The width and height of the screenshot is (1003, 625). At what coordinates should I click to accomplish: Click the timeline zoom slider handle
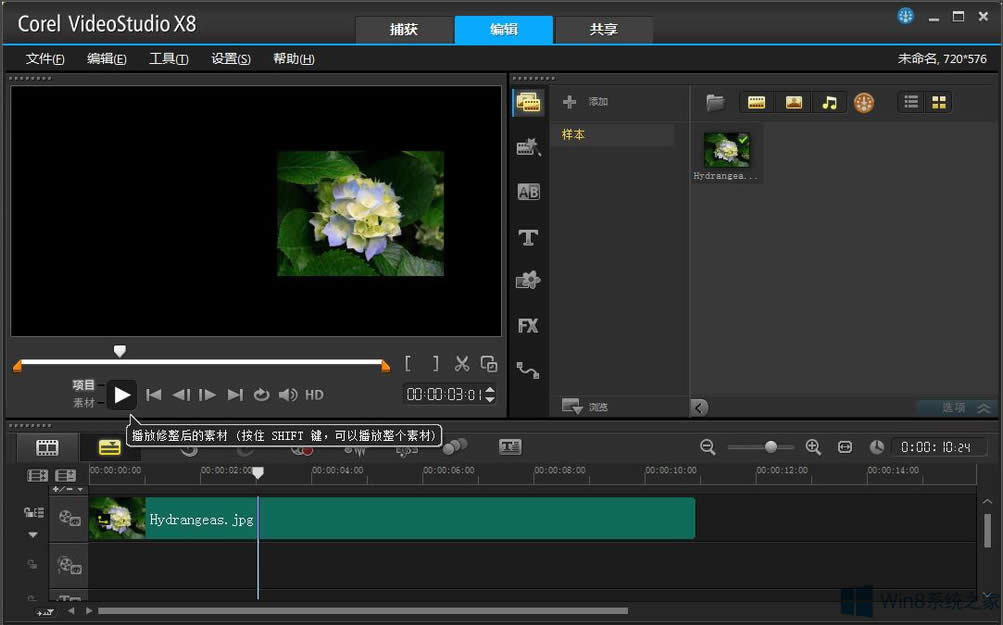pyautogui.click(x=771, y=447)
